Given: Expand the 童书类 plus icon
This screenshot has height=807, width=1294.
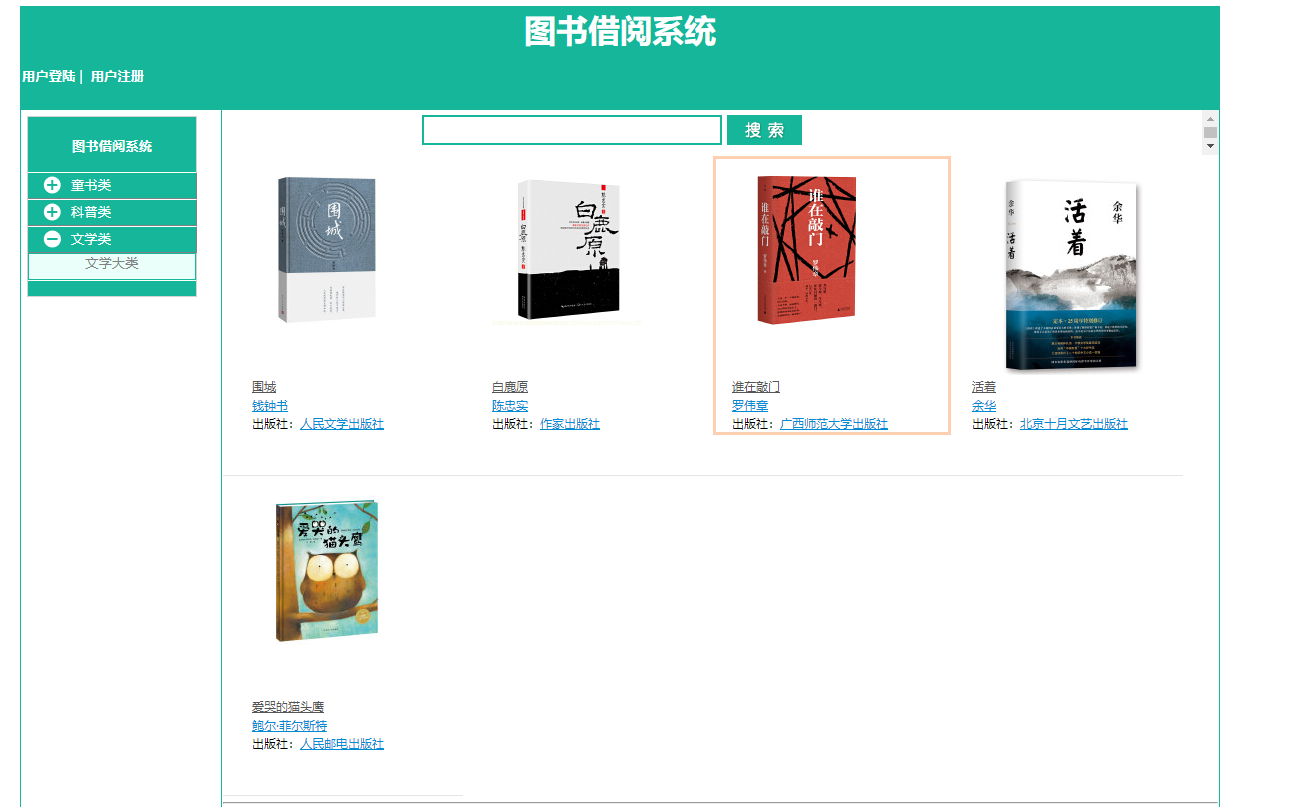Looking at the screenshot, I should click(52, 185).
